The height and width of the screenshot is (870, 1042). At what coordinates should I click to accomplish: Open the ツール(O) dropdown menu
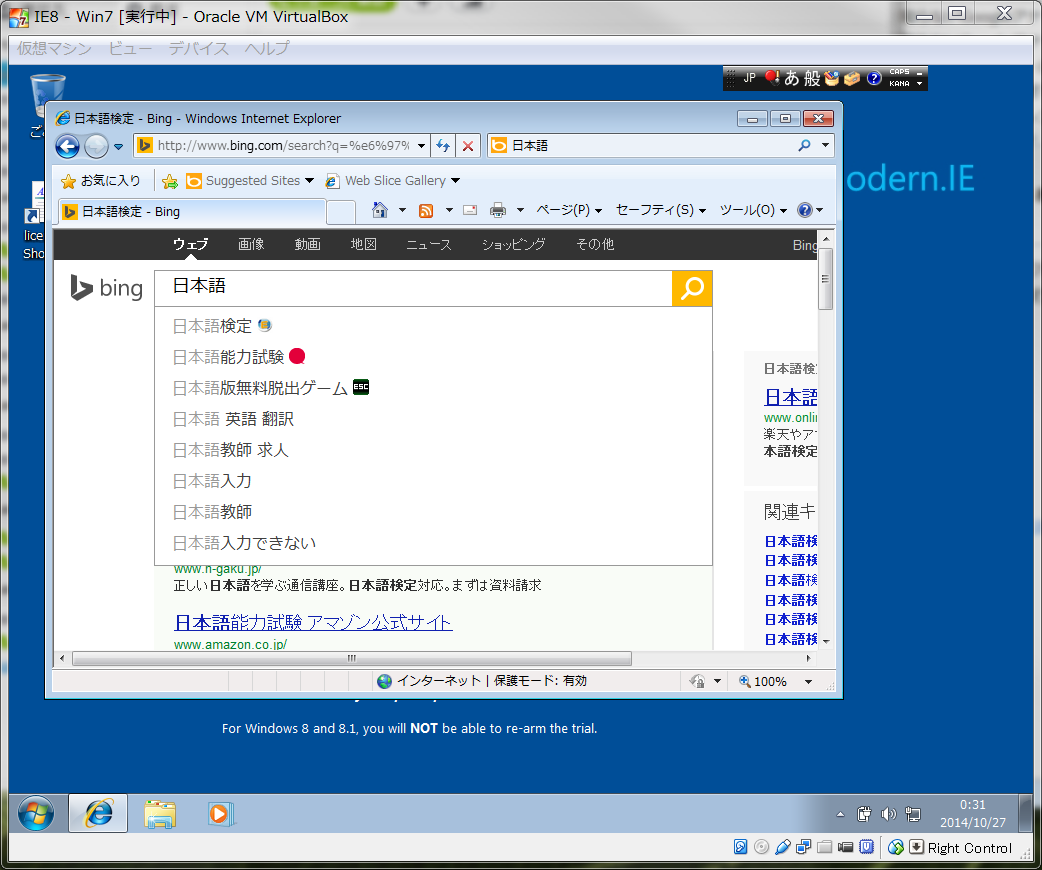(x=753, y=210)
